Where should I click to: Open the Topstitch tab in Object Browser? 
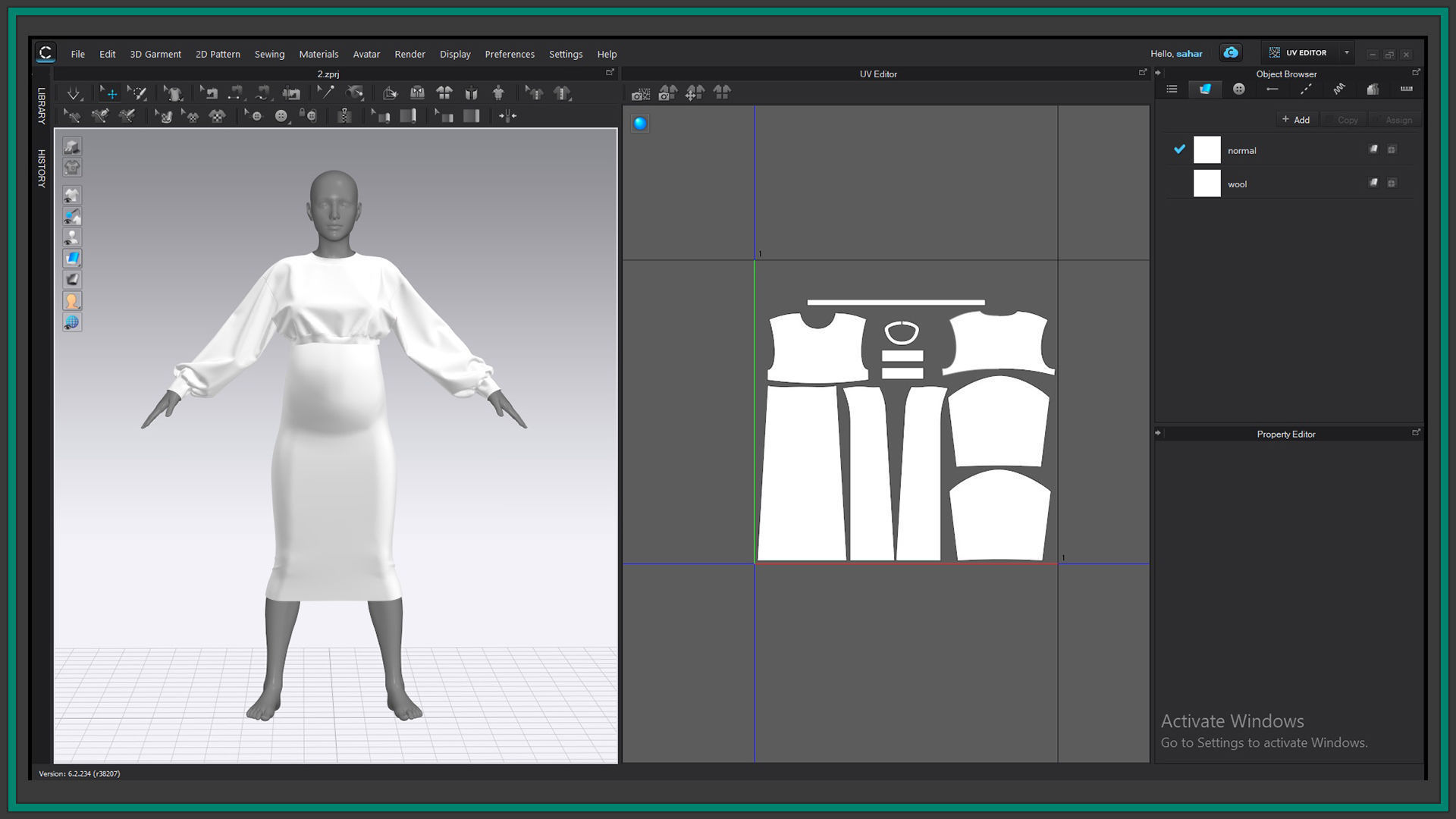(1306, 89)
